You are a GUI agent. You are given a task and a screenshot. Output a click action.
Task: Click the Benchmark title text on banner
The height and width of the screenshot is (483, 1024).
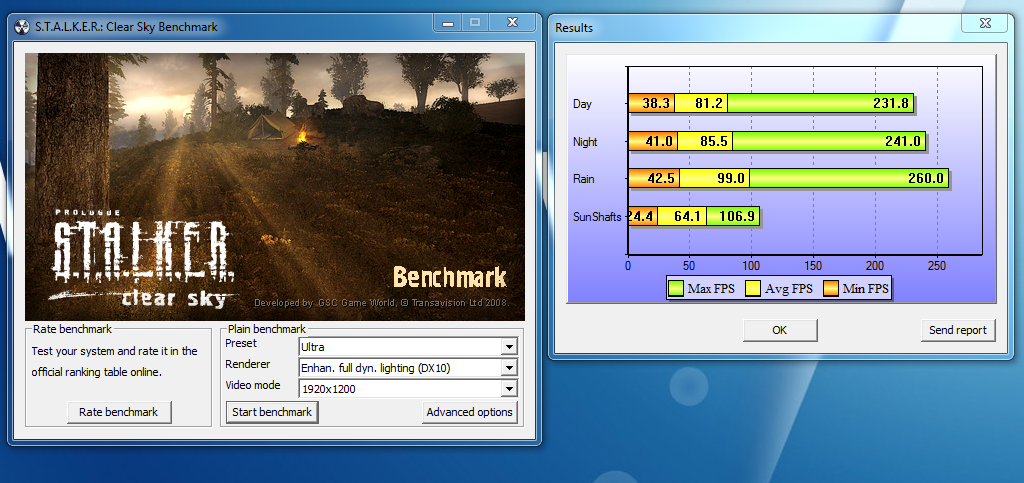(450, 277)
